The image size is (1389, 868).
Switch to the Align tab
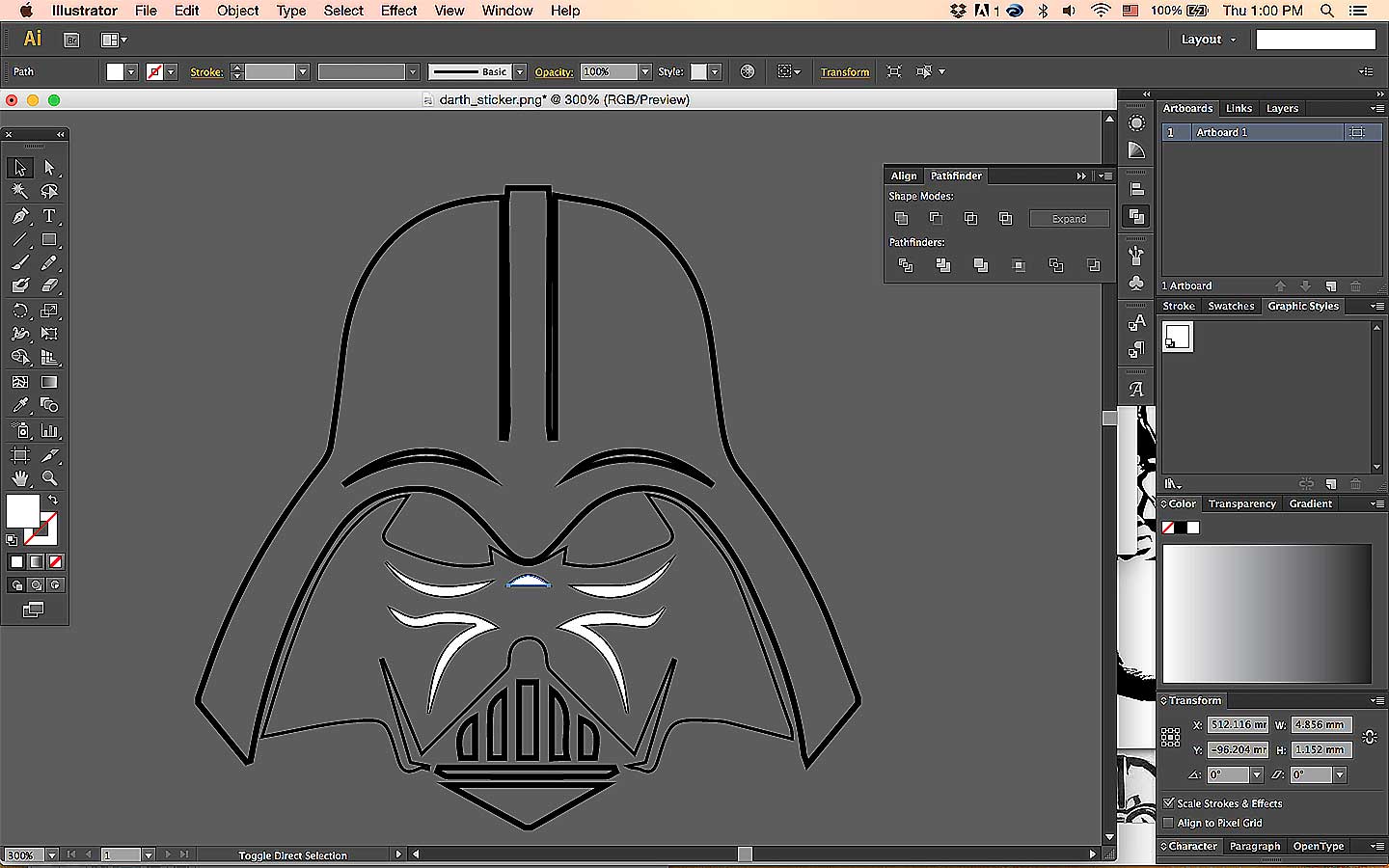click(x=904, y=176)
